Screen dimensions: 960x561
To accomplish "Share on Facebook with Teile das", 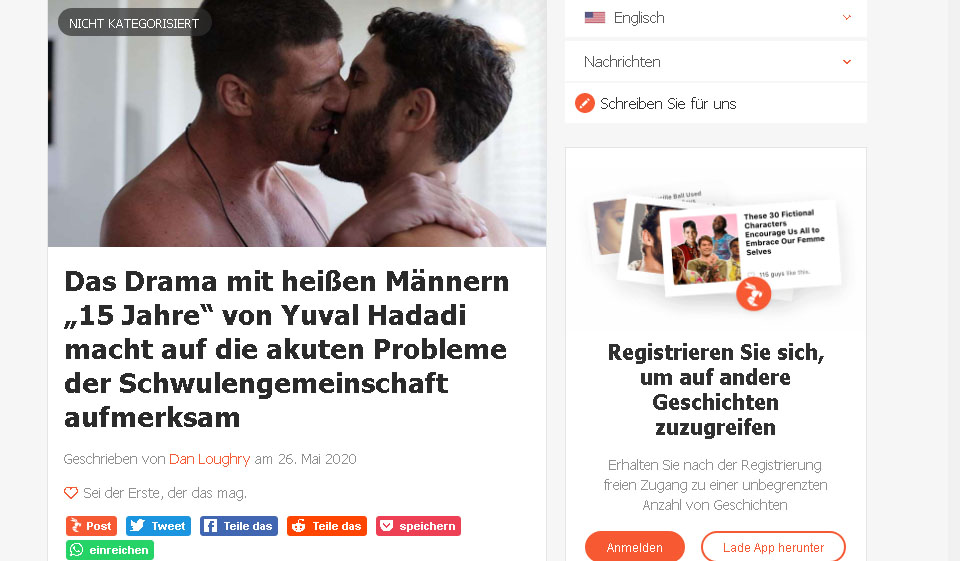I will pos(239,526).
